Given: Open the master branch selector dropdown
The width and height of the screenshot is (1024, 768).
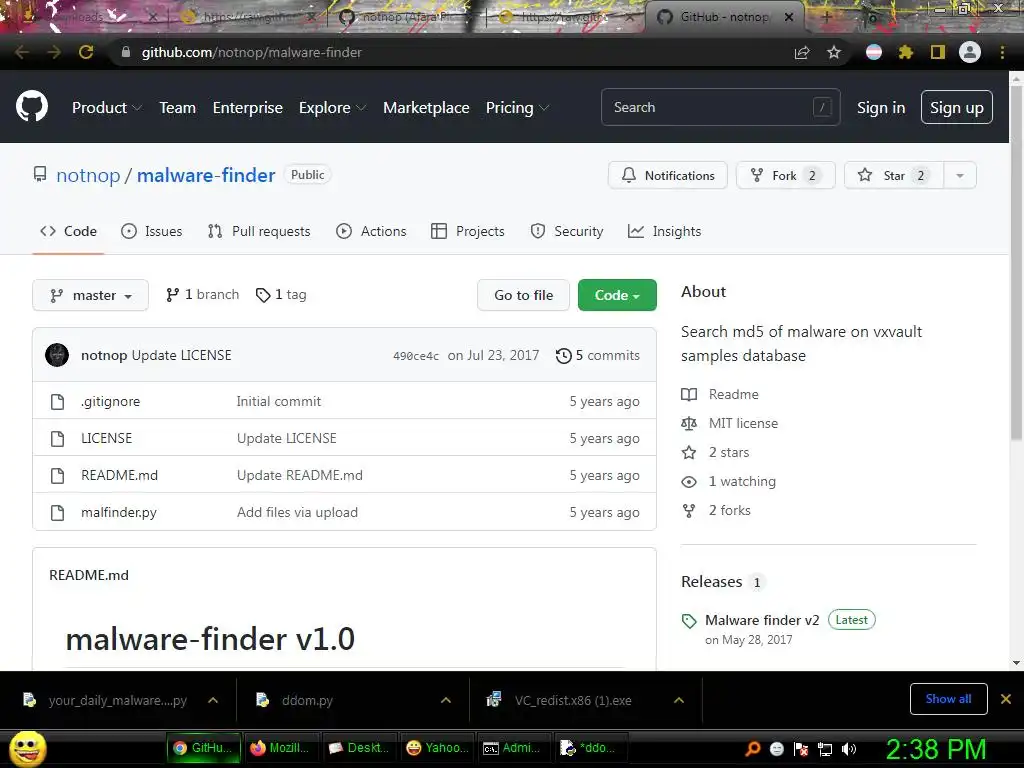Looking at the screenshot, I should point(90,295).
